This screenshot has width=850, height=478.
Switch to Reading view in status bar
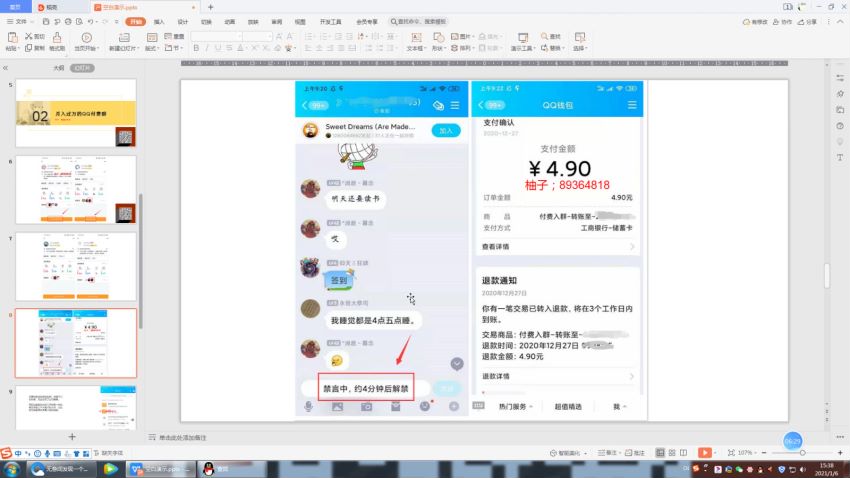[x=684, y=453]
